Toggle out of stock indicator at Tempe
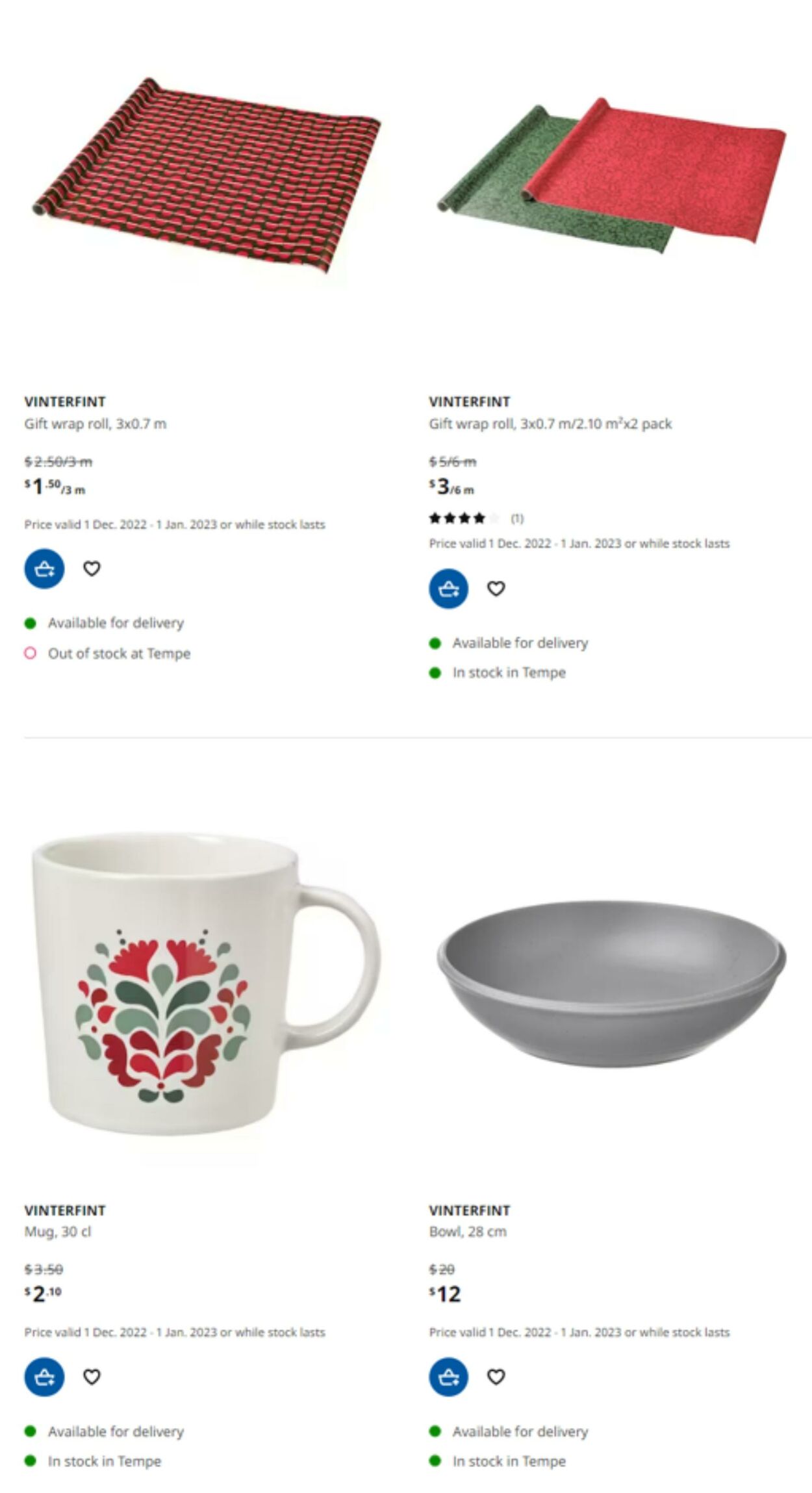The height and width of the screenshot is (1493, 812). pos(31,653)
